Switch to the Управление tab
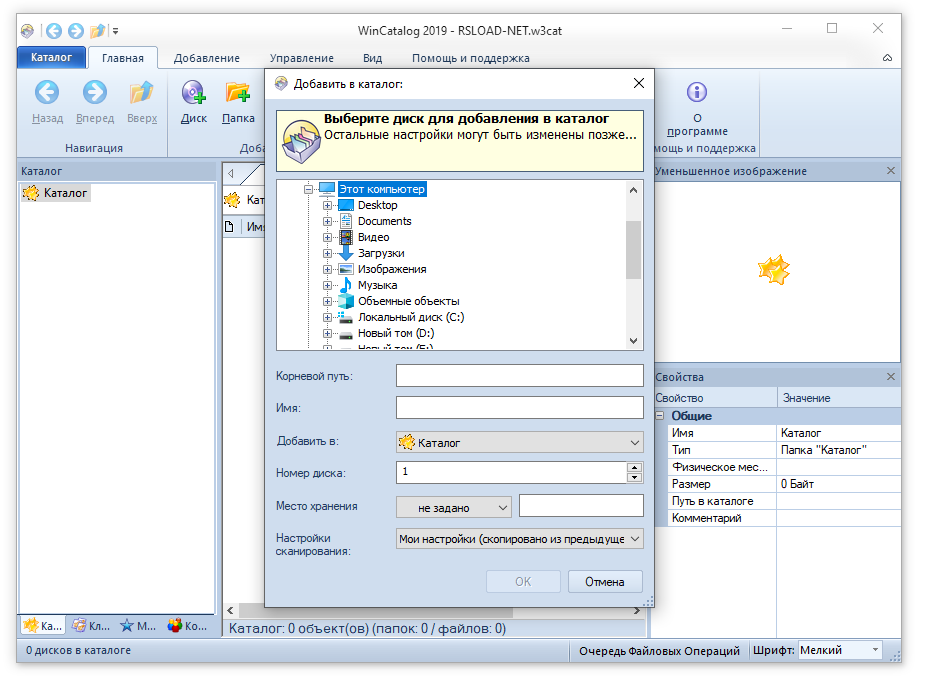The image size is (932, 684). pos(301,58)
